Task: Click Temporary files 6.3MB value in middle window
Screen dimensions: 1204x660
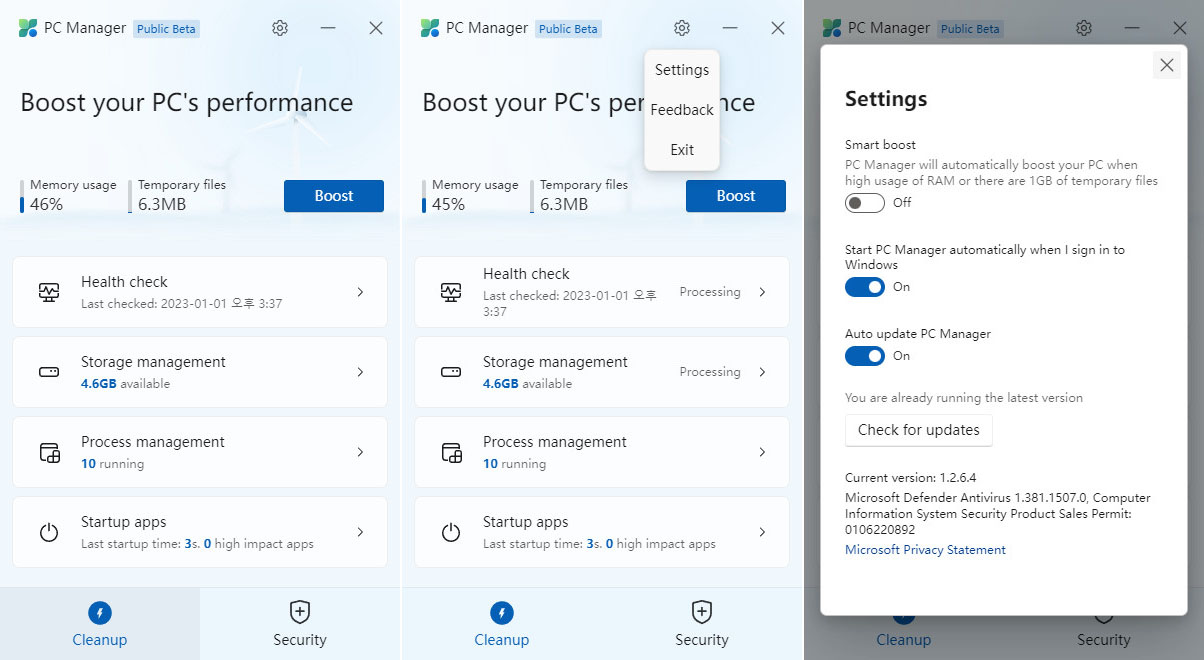Action: [564, 205]
